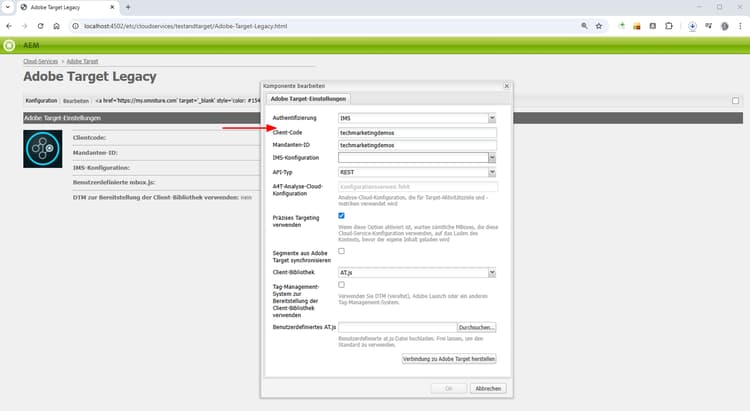Toggle the checkbox at right of the Konfiguration toolbar
The width and height of the screenshot is (750, 411).
pos(736,100)
